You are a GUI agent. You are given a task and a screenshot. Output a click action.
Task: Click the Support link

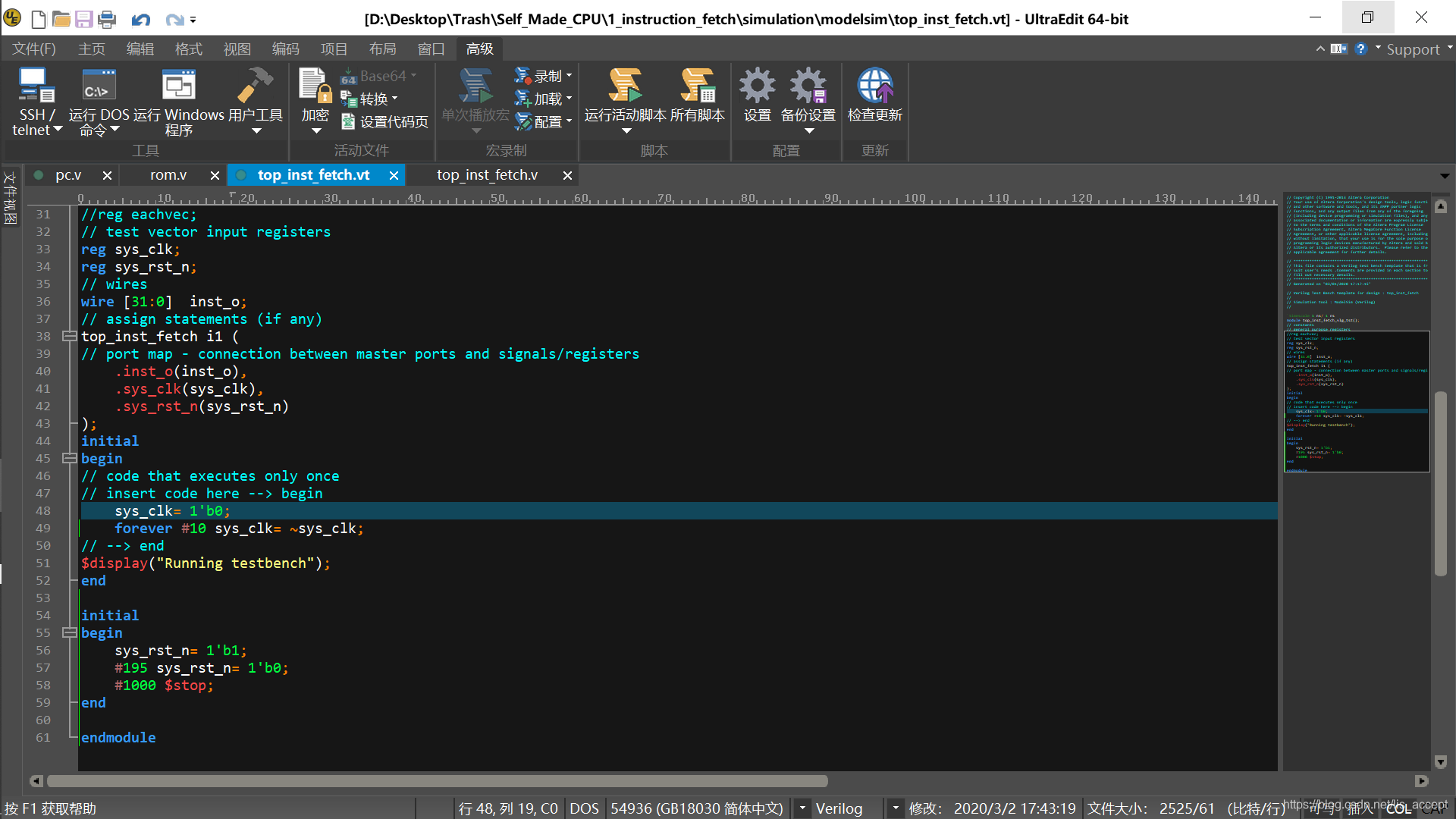pyautogui.click(x=1412, y=49)
